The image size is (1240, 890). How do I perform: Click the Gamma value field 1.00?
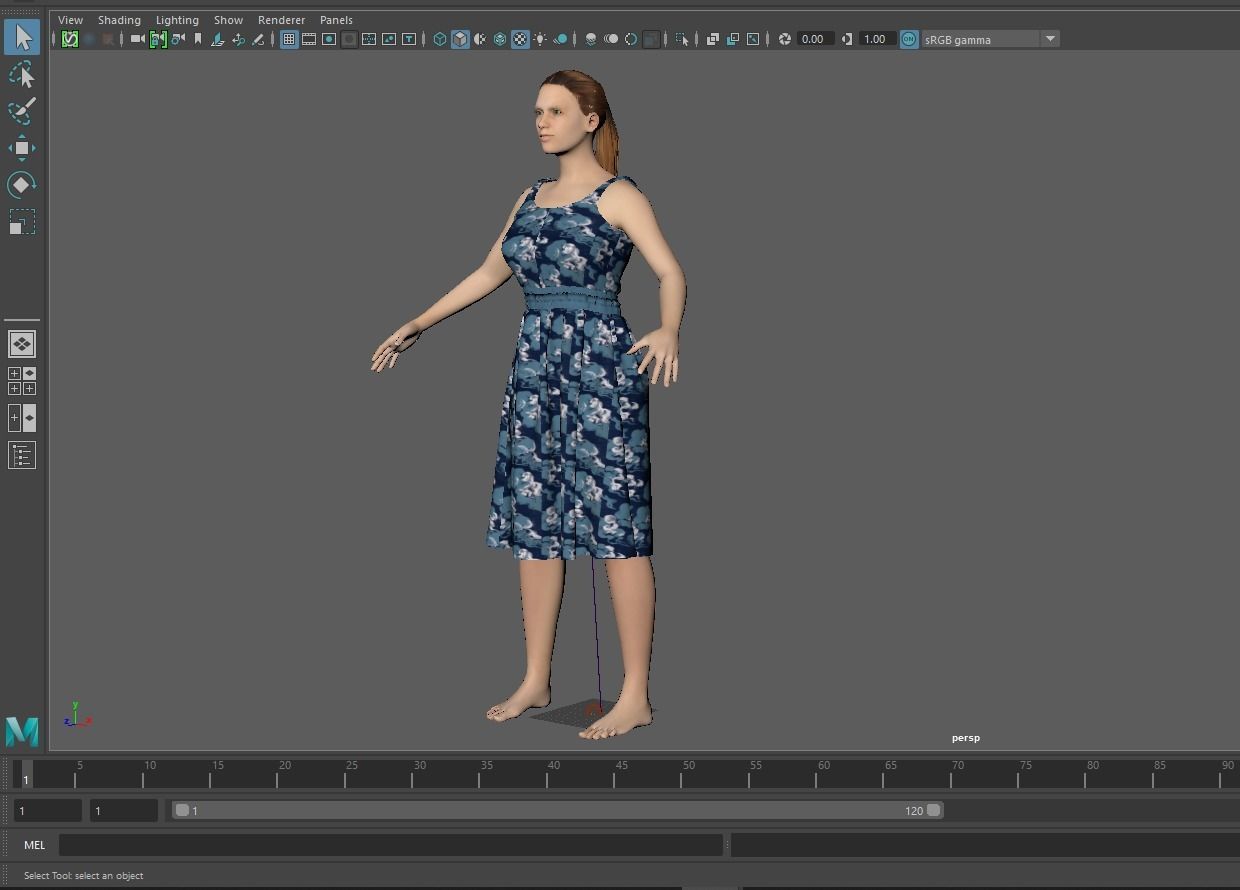[877, 39]
